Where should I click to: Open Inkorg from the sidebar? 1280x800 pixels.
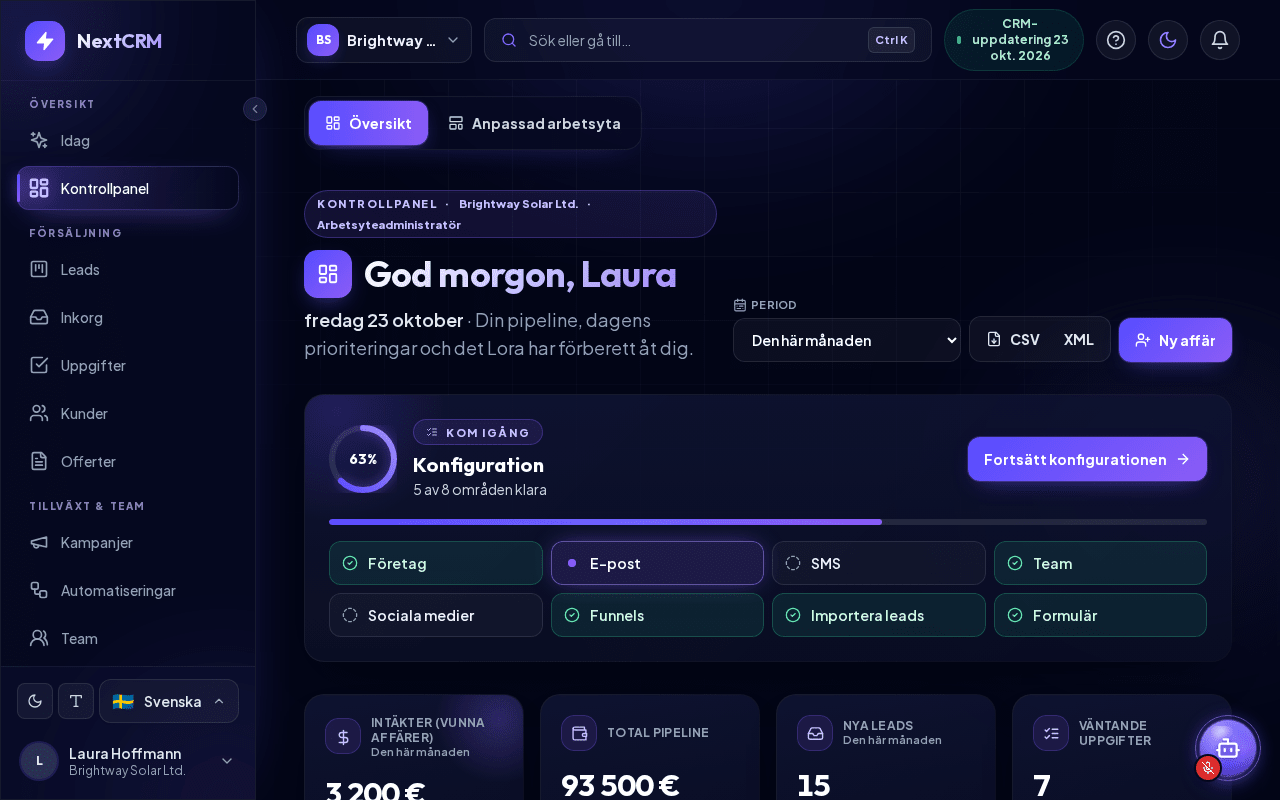[x=128, y=317]
